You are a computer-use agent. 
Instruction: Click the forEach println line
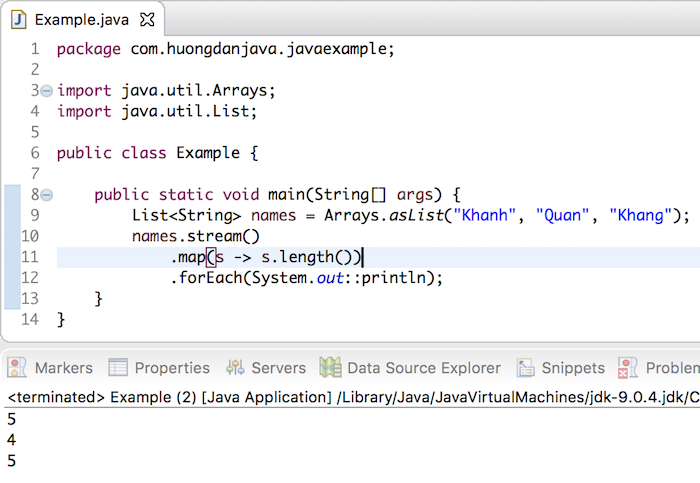[x=307, y=278]
